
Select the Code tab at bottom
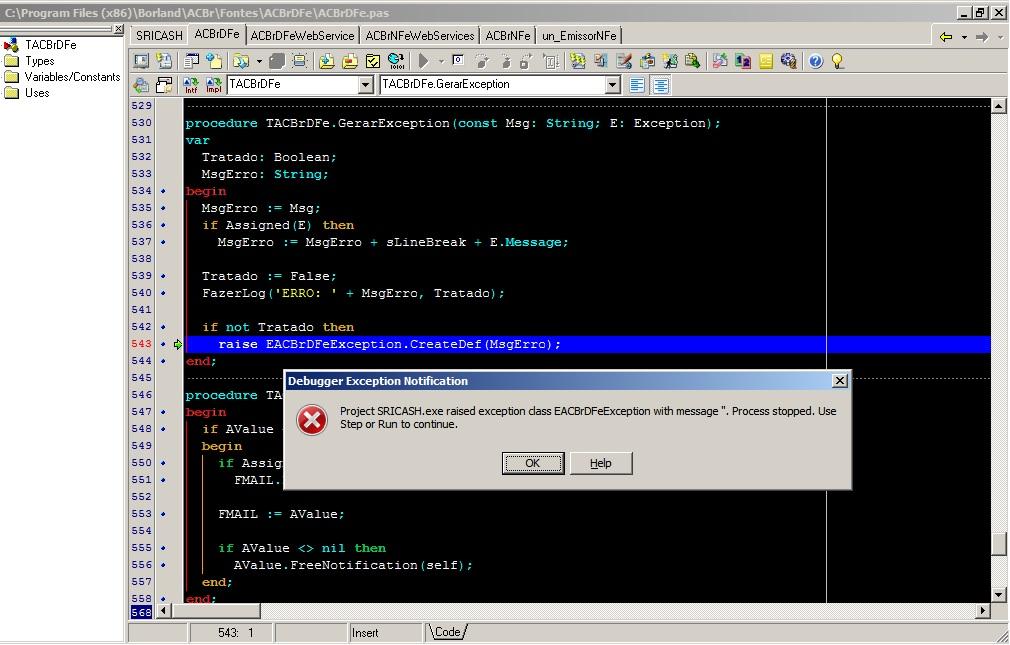(x=448, y=632)
